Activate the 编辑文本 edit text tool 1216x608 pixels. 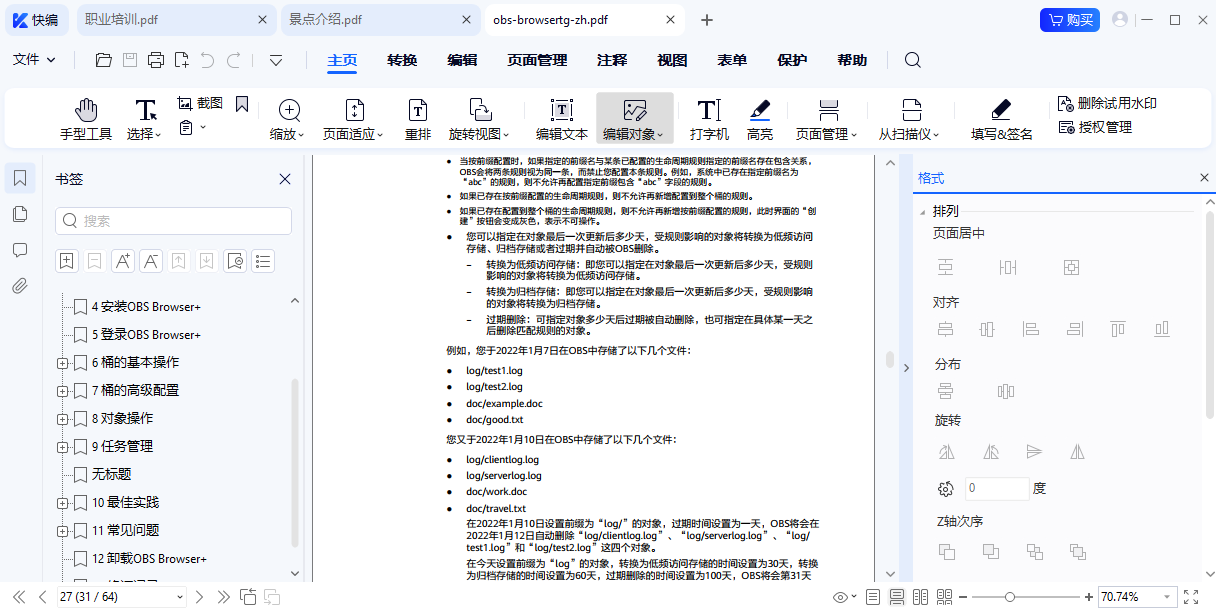[562, 120]
